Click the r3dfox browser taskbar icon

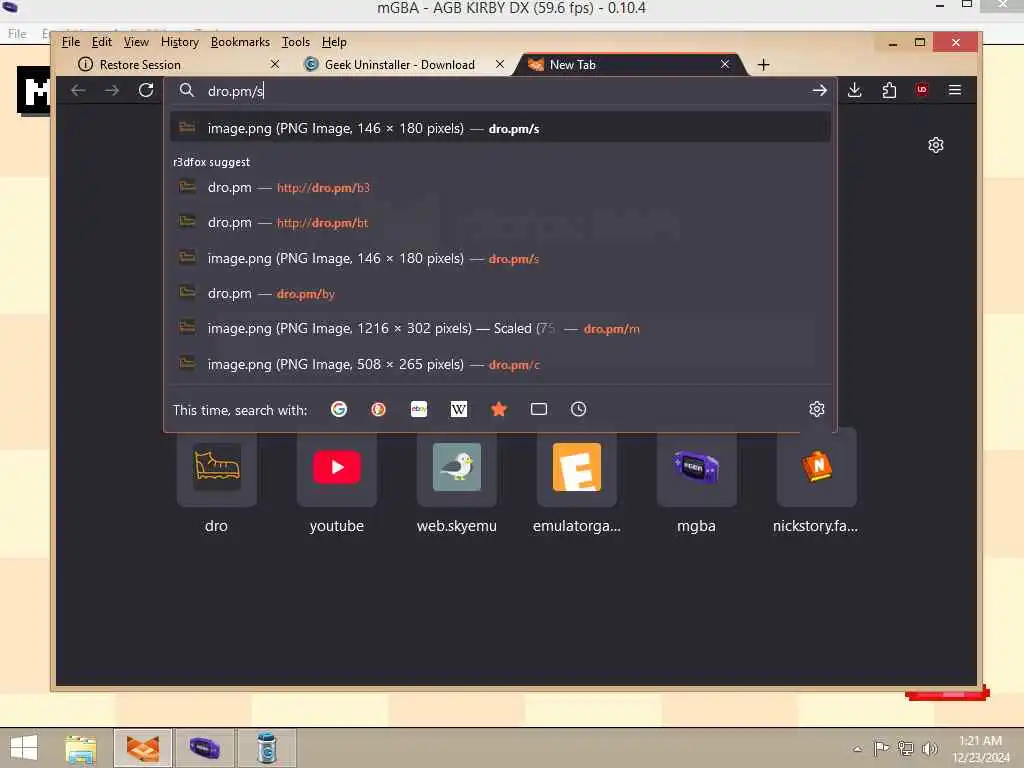[143, 748]
